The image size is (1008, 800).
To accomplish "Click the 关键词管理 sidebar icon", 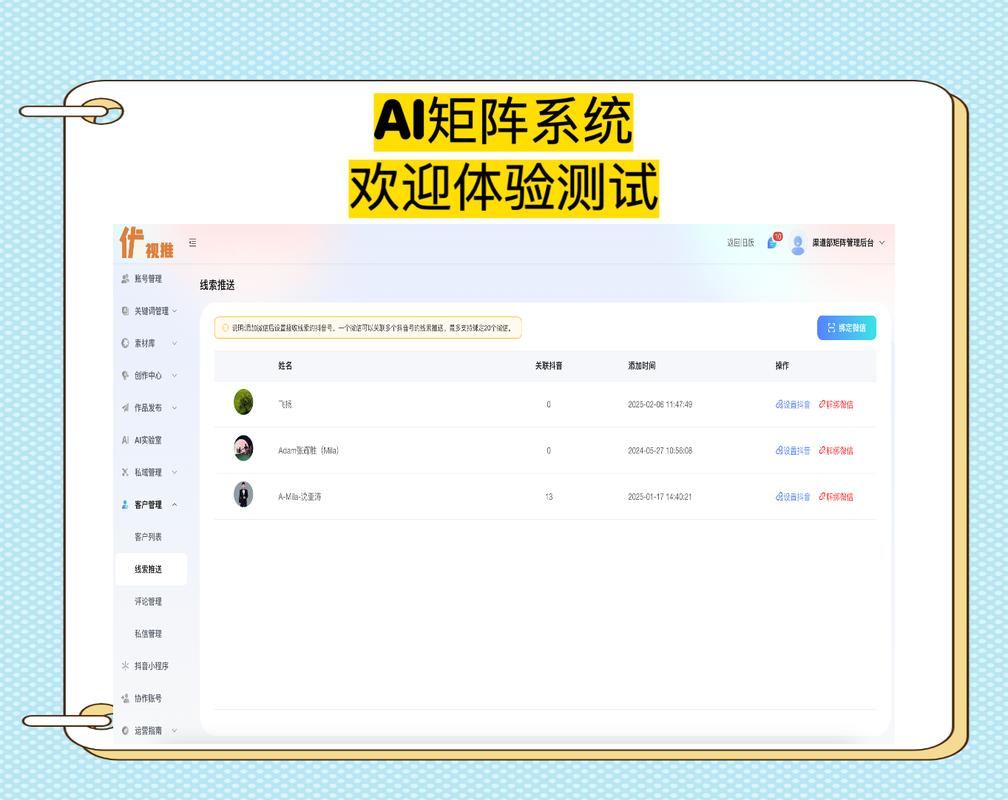I will [x=125, y=311].
